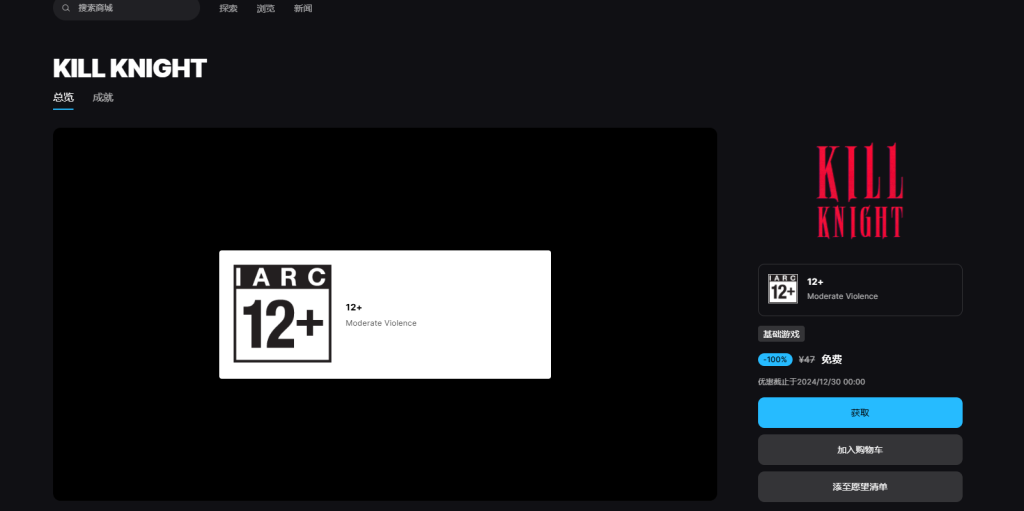1024x511 pixels.
Task: Click the search magnifier icon
Action: [66, 8]
